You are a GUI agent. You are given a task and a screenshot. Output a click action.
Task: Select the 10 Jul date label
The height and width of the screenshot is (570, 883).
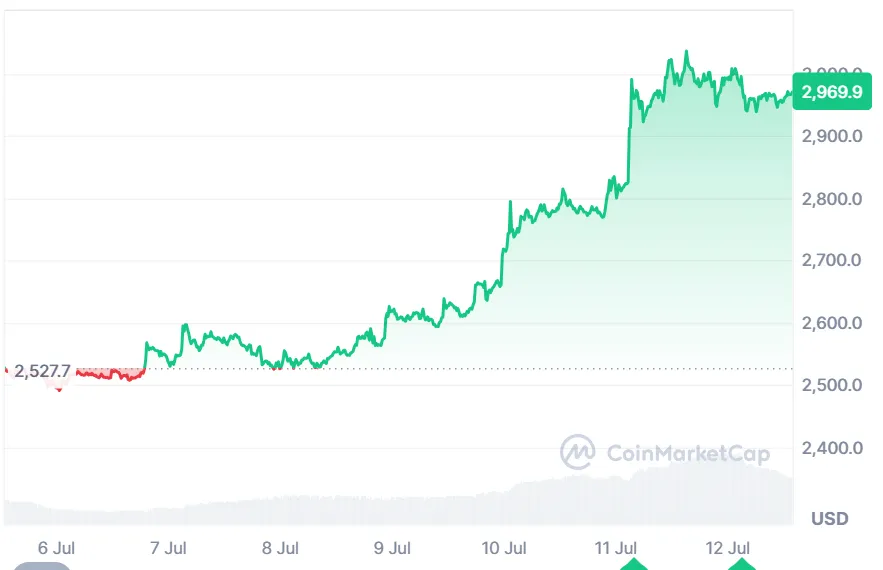[504, 548]
